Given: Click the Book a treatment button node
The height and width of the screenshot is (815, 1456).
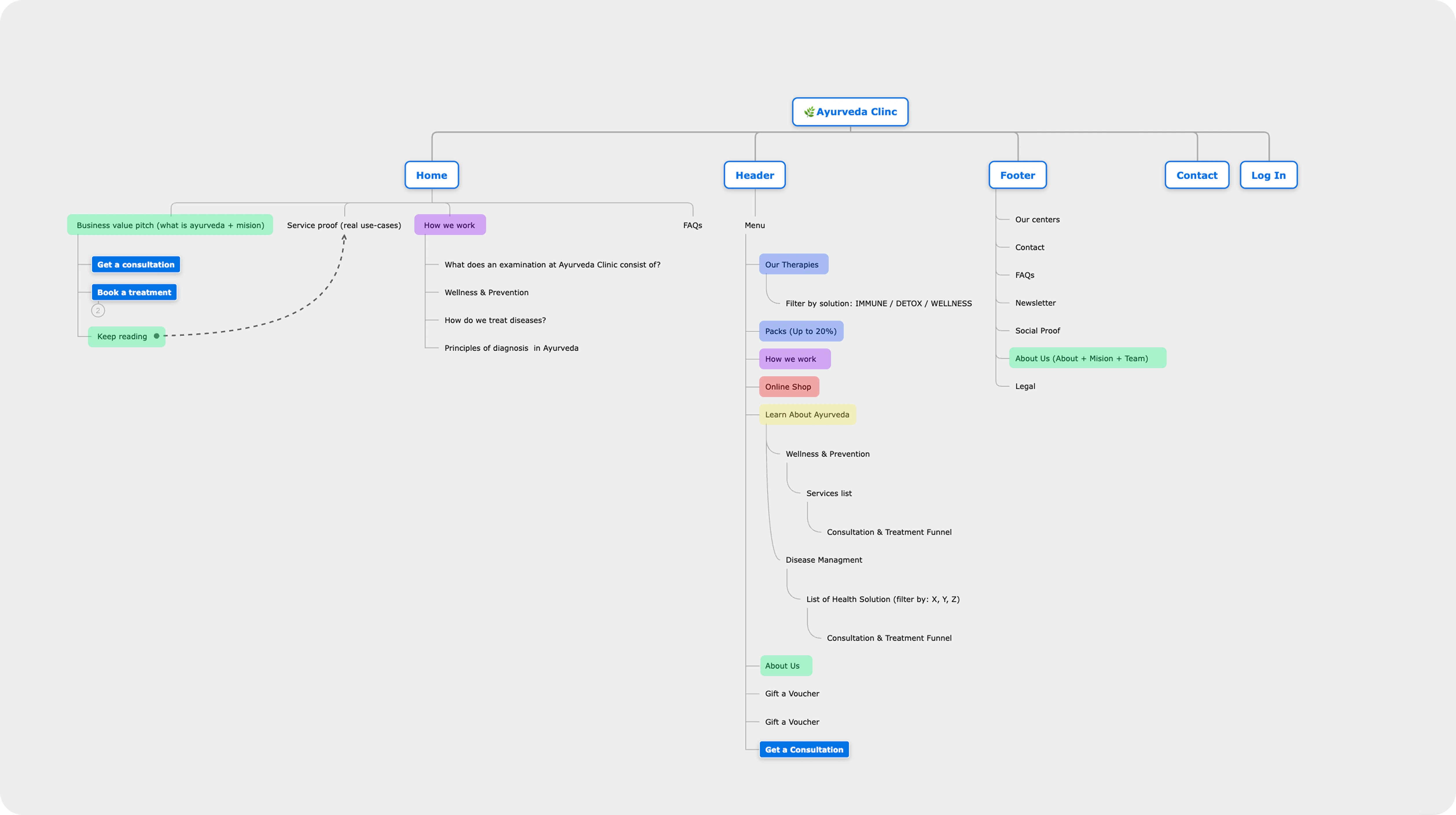Looking at the screenshot, I should [134, 292].
